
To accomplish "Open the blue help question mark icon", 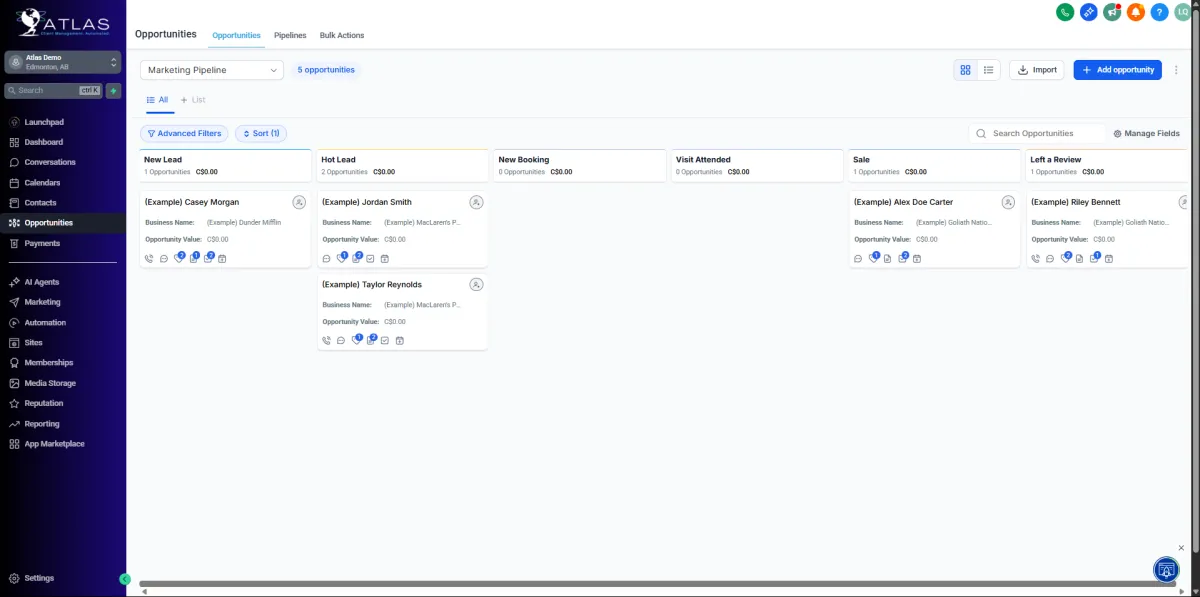I will (1160, 12).
